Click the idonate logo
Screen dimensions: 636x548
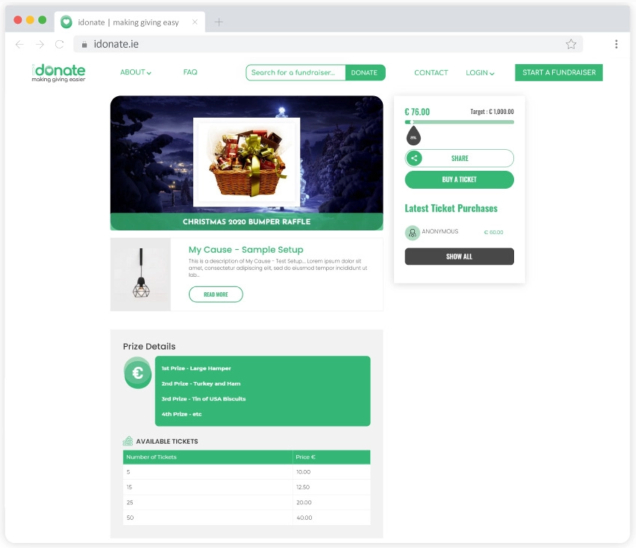click(x=58, y=73)
